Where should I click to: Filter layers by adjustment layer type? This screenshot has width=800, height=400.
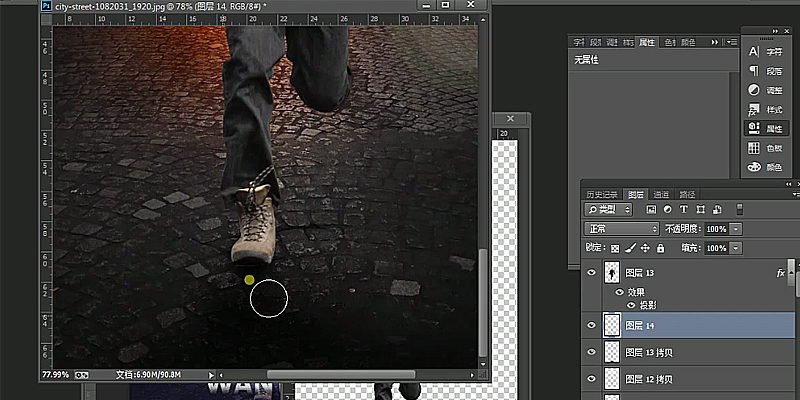(667, 209)
